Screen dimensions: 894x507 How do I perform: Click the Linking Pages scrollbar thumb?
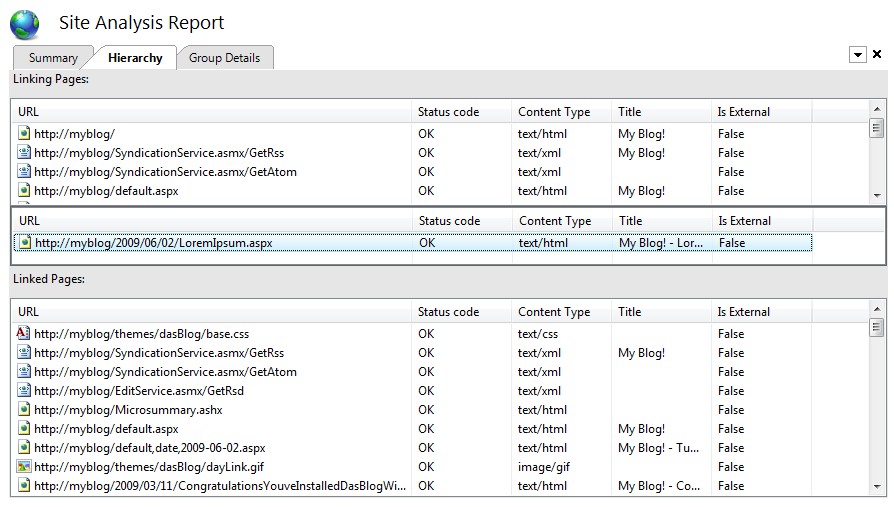(877, 128)
